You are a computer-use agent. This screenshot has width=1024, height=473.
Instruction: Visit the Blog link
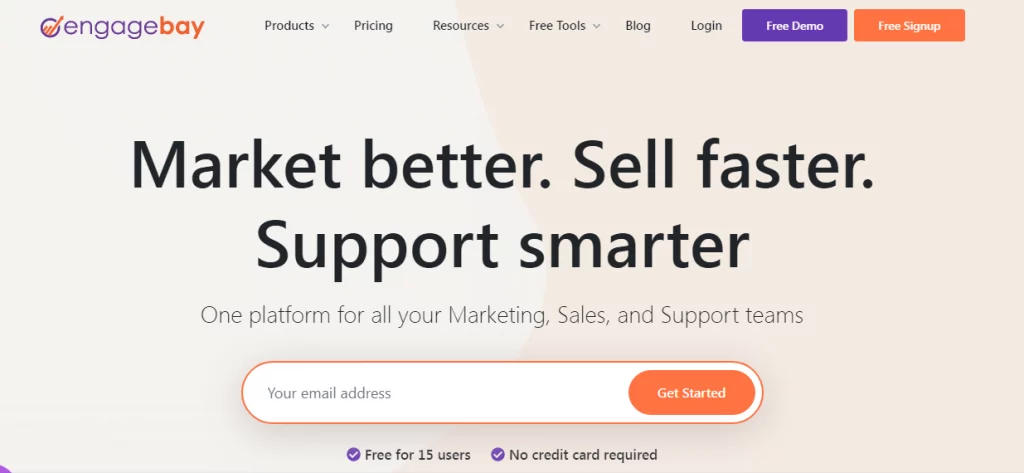click(x=638, y=26)
